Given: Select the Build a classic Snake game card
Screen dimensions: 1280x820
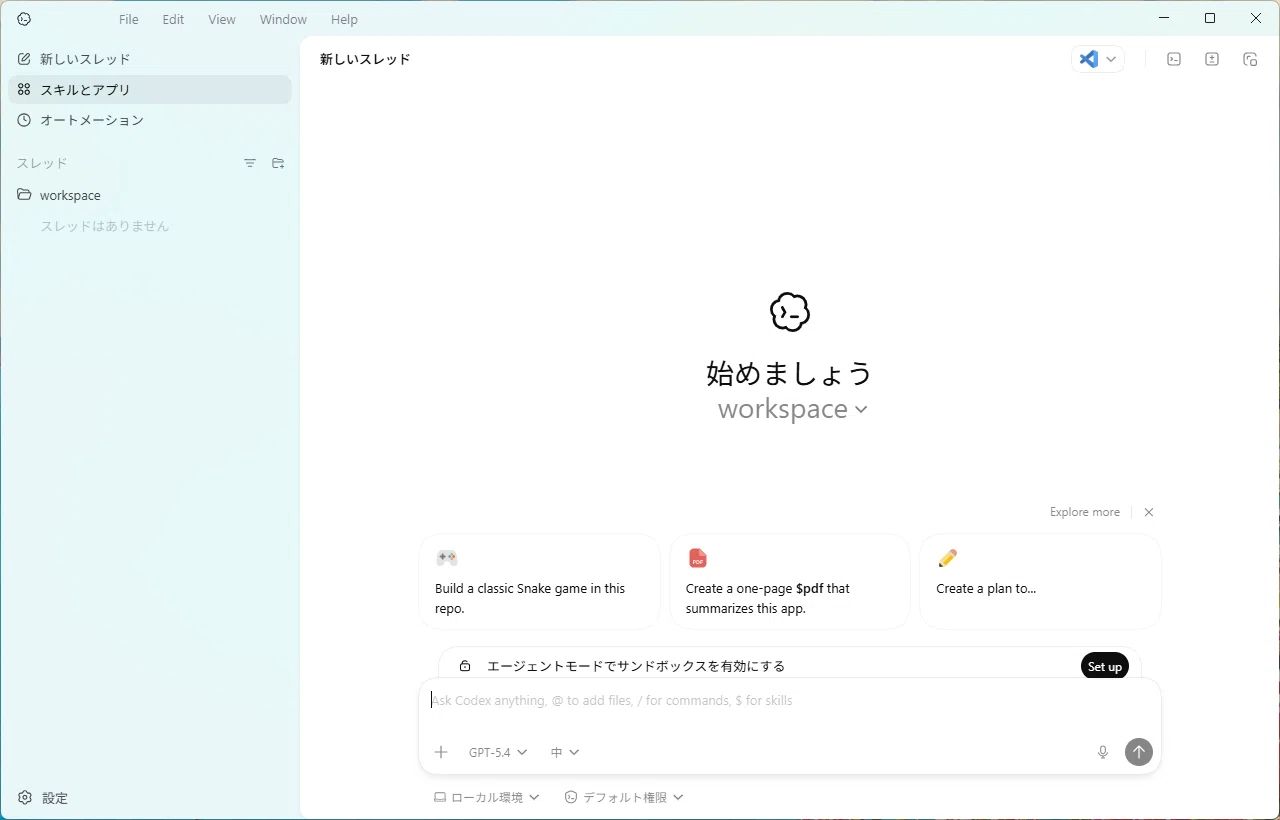Looking at the screenshot, I should point(540,582).
